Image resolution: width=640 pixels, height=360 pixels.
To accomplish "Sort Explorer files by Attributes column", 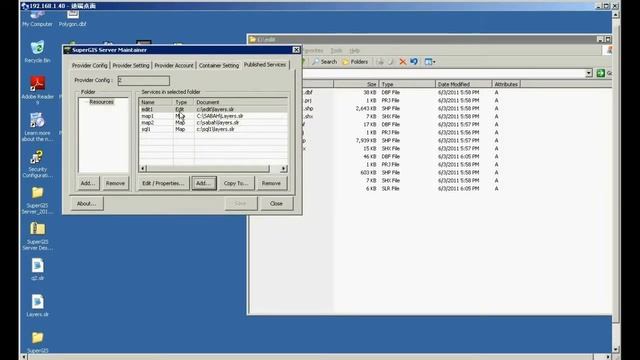I will [x=506, y=84].
